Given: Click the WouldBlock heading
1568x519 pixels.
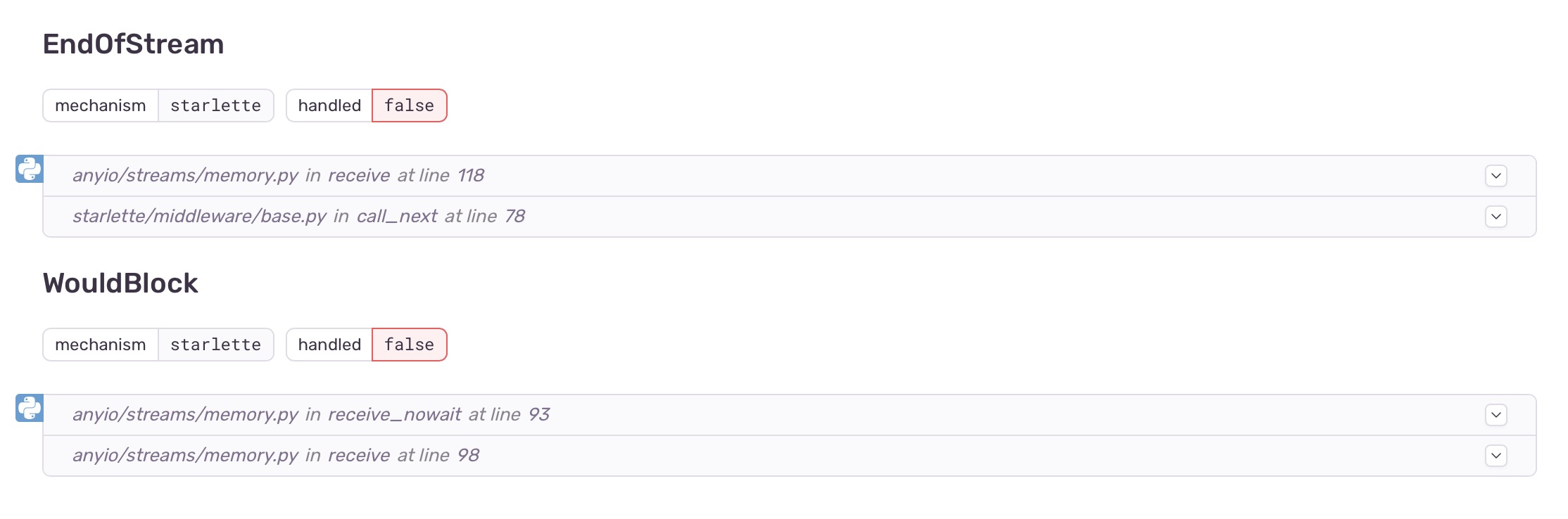Looking at the screenshot, I should click(120, 283).
